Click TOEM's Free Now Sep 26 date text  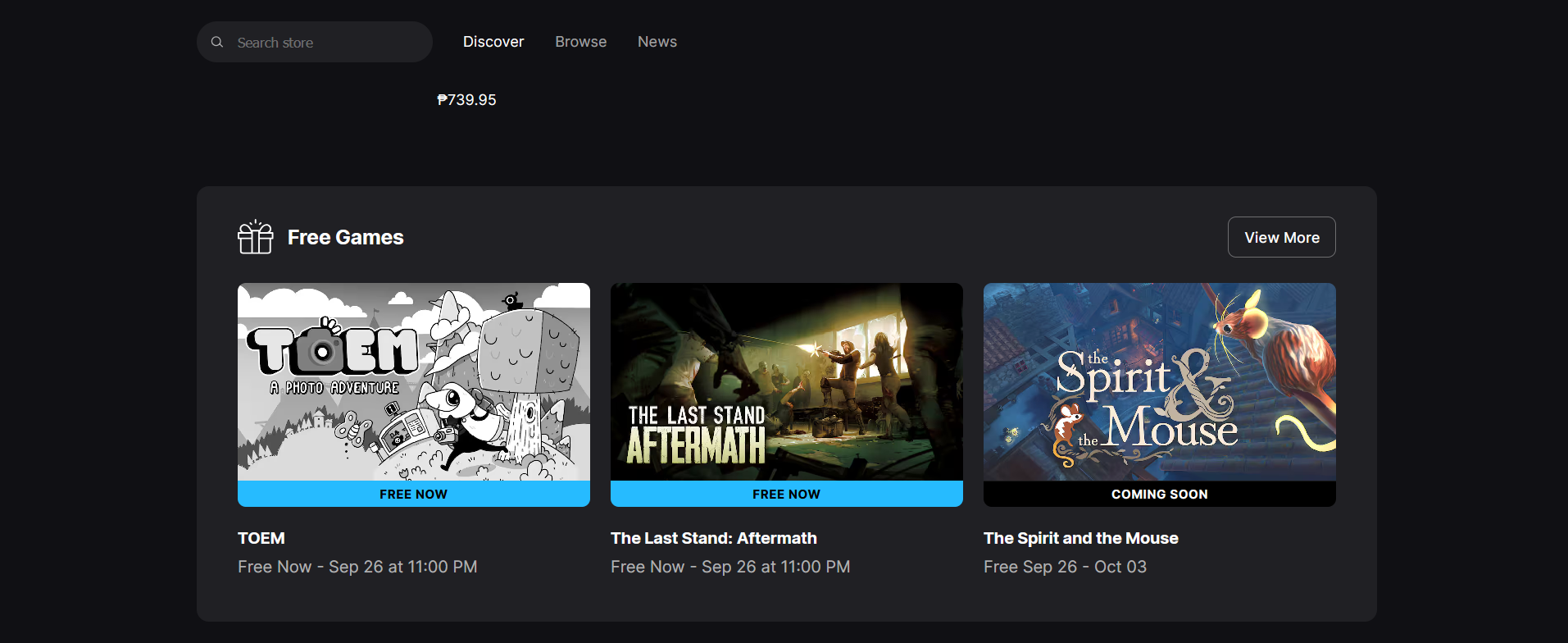(x=357, y=567)
